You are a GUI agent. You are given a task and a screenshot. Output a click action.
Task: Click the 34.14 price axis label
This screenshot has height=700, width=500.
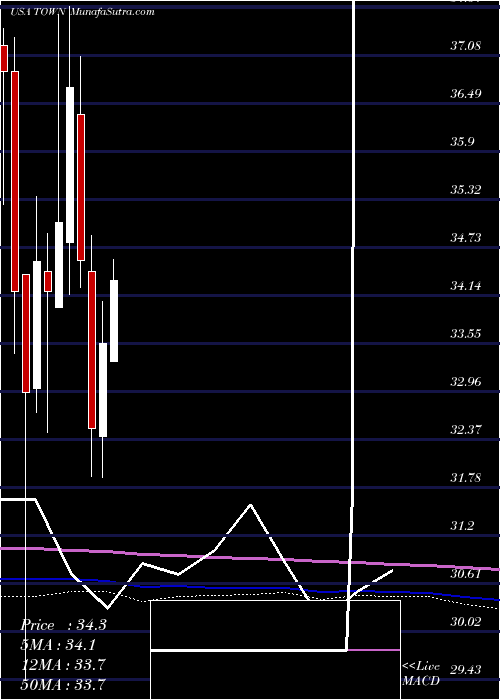click(x=466, y=286)
